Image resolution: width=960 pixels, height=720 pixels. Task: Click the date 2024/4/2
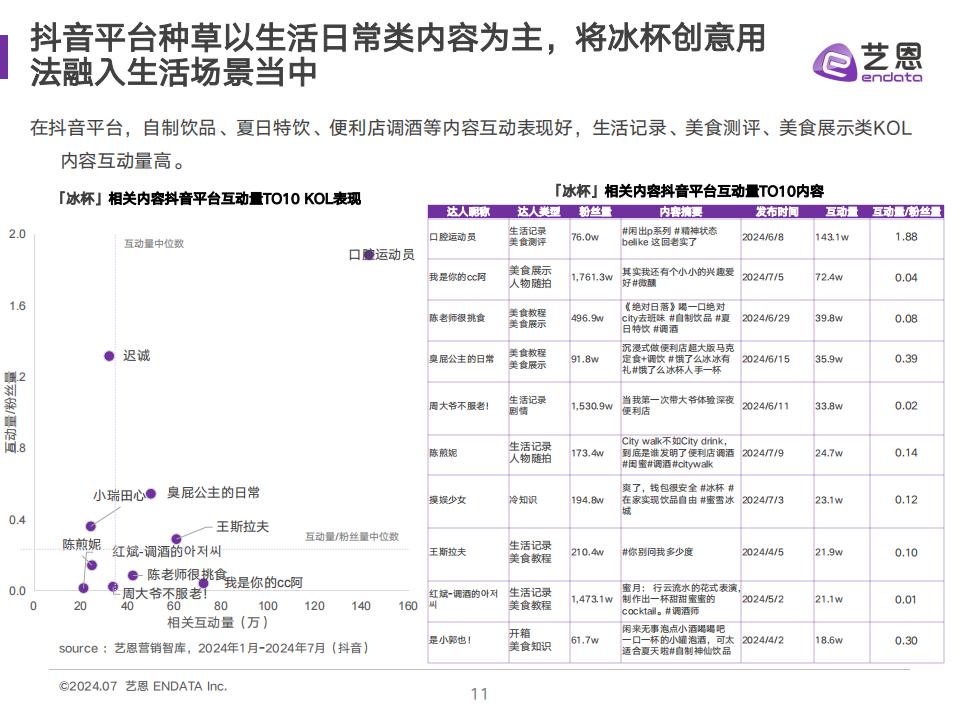pyautogui.click(x=763, y=640)
